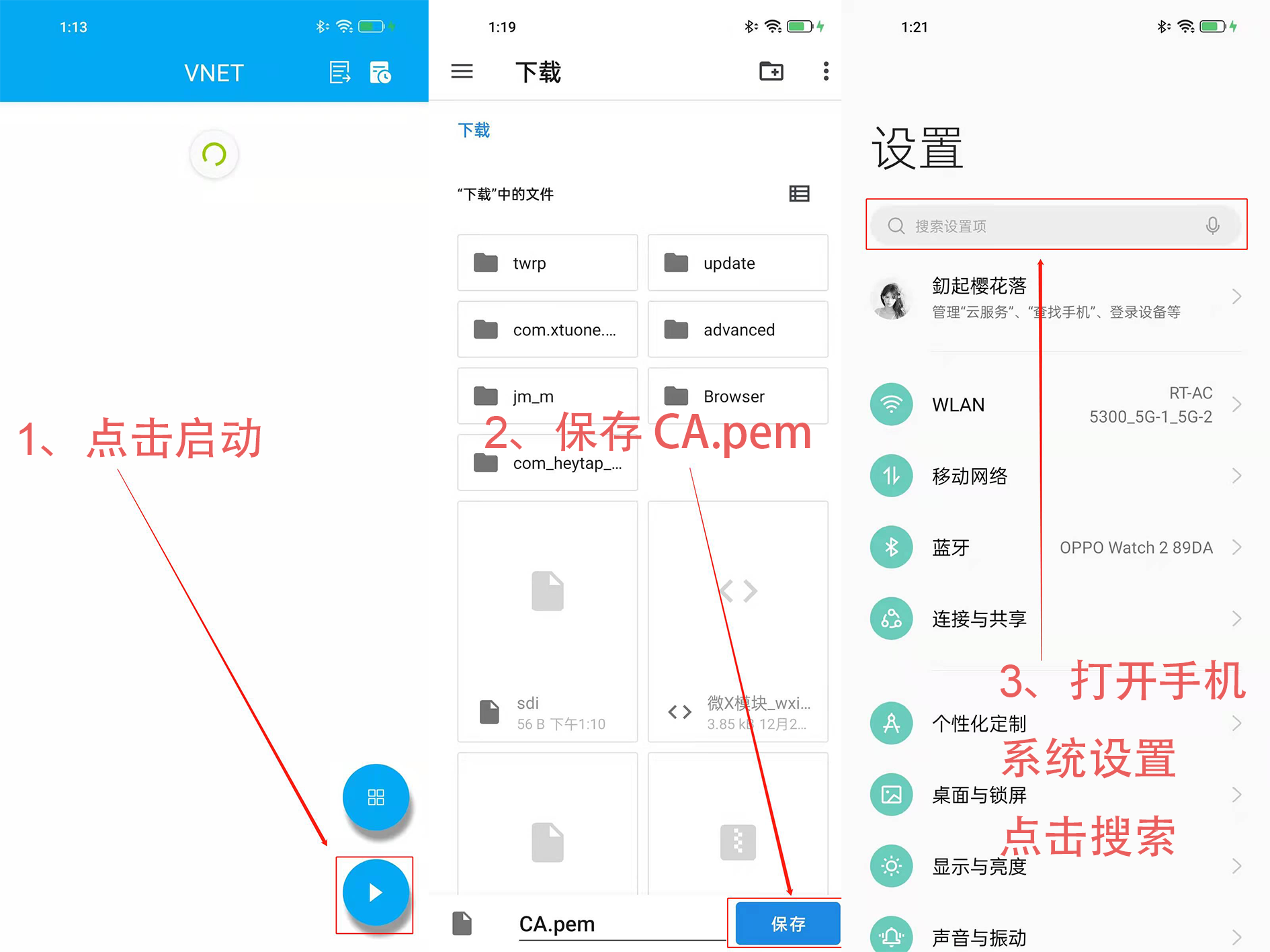This screenshot has width=1270, height=952.
Task: Click the 管理"云服务" account subtitle
Action: point(1056,312)
